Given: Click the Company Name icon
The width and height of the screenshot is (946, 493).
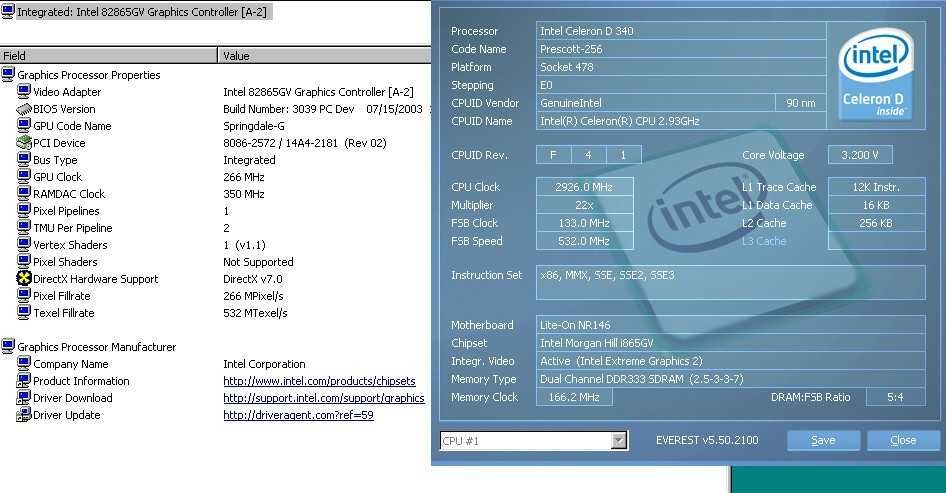Looking at the screenshot, I should [24, 363].
